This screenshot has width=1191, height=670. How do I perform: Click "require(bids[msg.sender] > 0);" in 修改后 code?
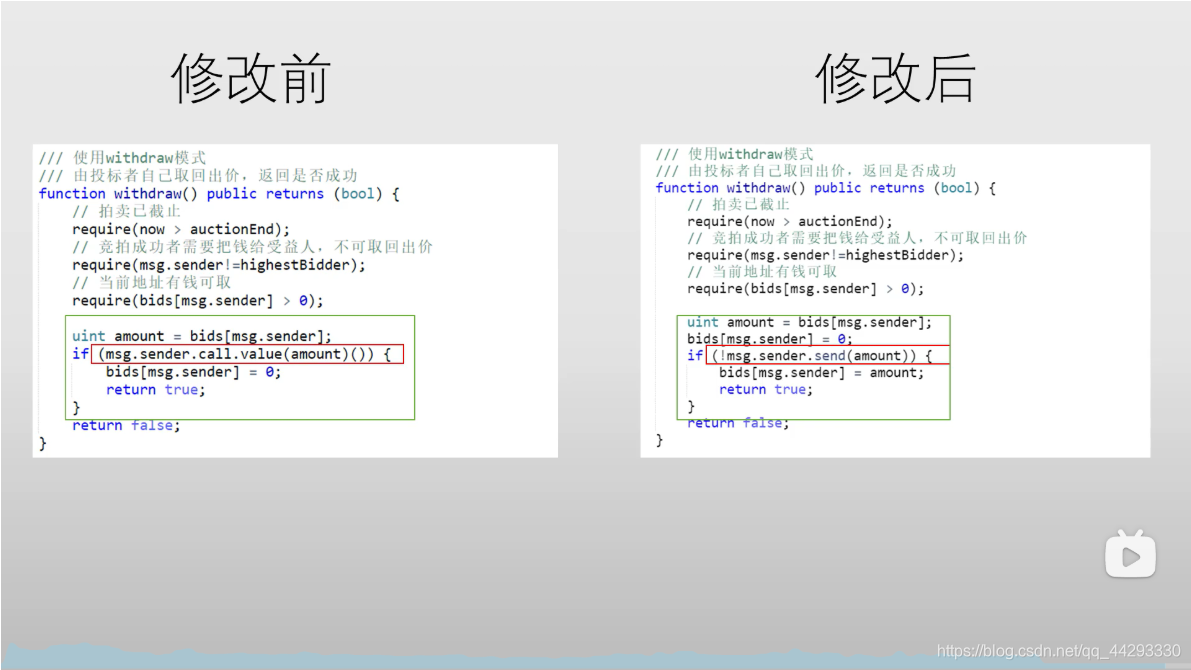(806, 289)
